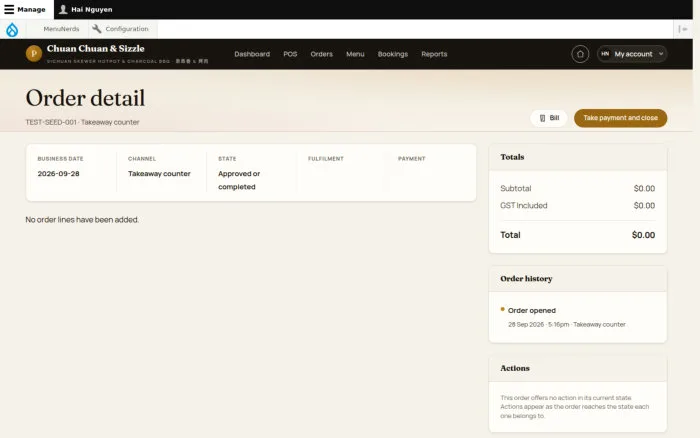Click the Hai Nguyen user icon

63,9
